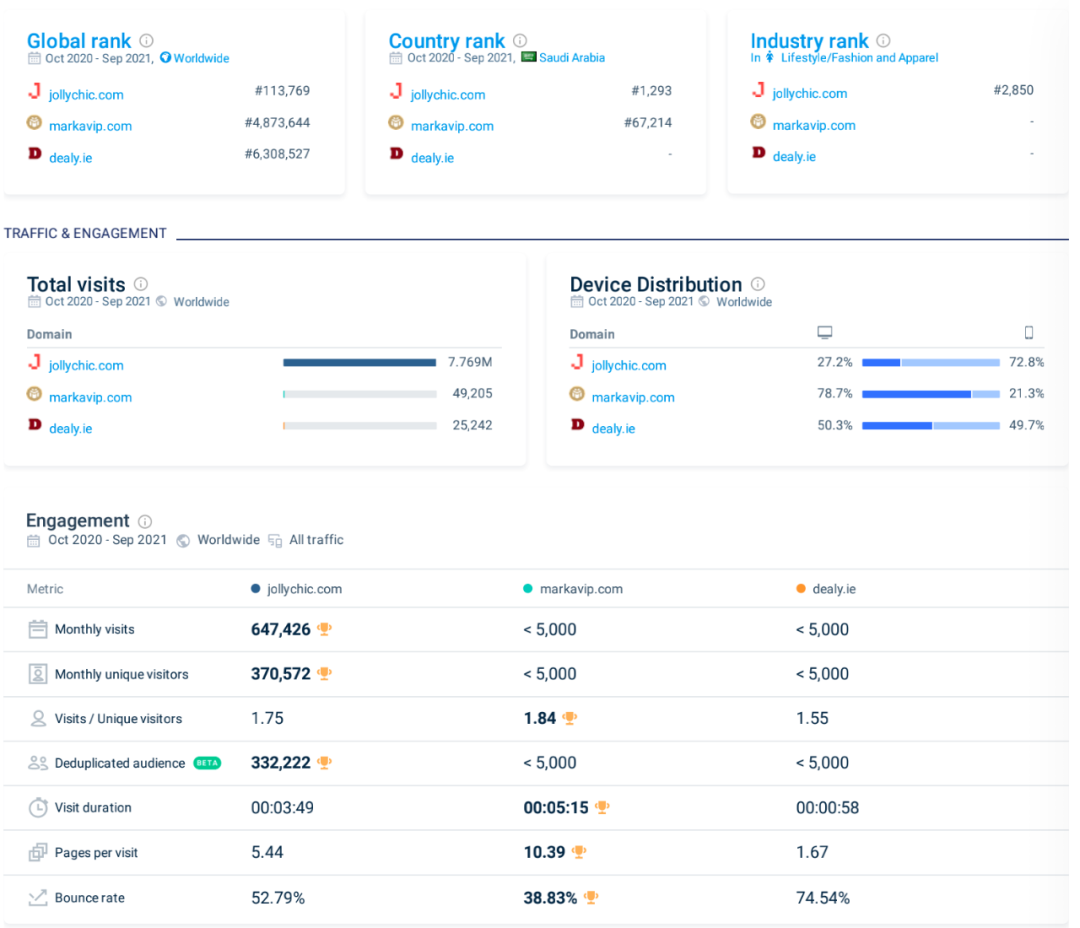Click the calendar icon under Country rank
The height and width of the screenshot is (928, 1080).
tap(395, 59)
